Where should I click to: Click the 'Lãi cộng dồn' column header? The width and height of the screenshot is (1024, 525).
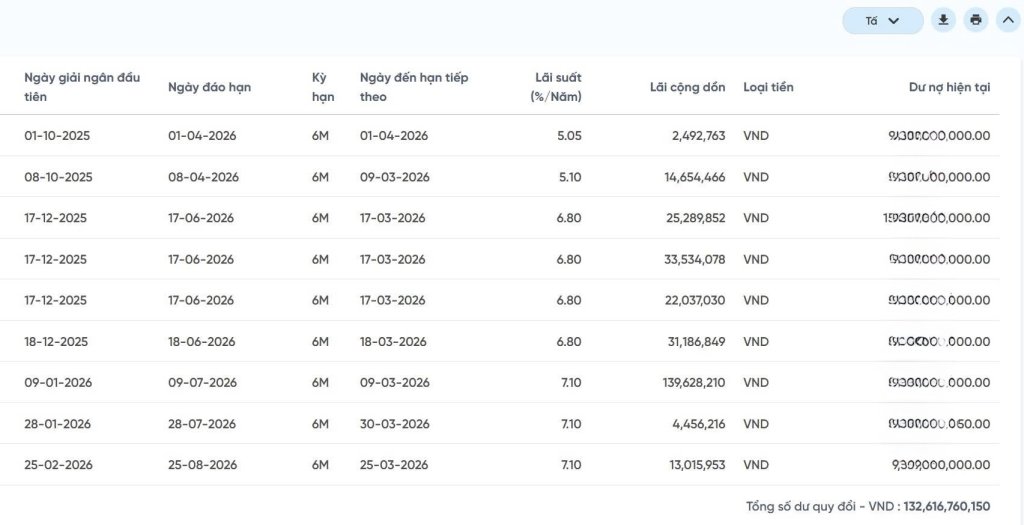pyautogui.click(x=687, y=87)
